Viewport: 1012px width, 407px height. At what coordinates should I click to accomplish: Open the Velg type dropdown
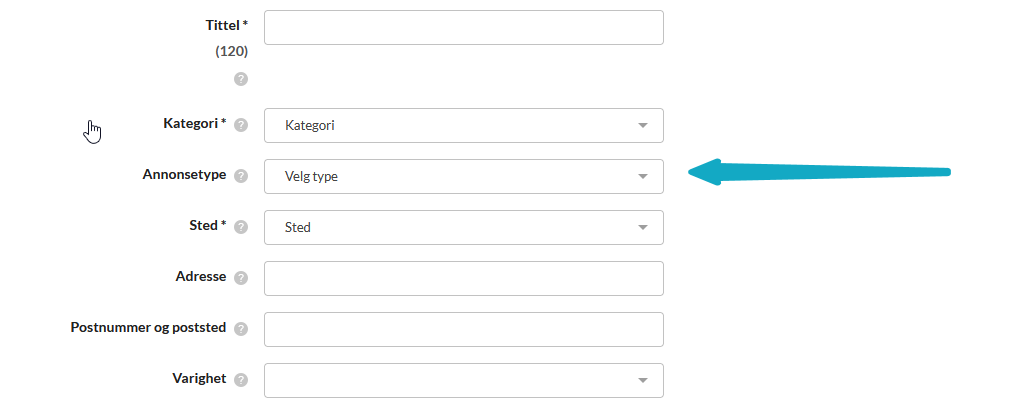pos(463,176)
